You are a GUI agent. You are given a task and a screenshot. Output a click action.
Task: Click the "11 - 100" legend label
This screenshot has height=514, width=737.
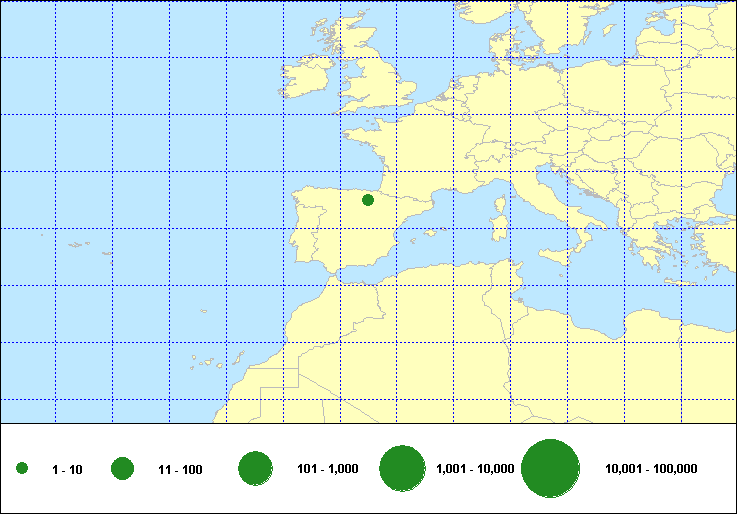pyautogui.click(x=180, y=469)
